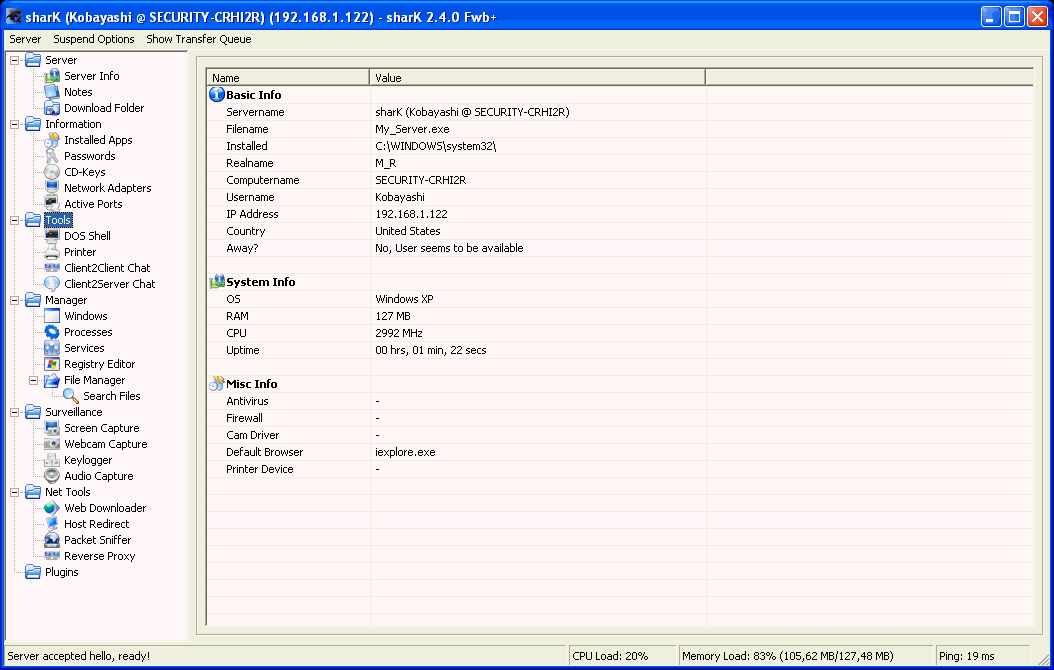Collapse the Tools tree node
The height and width of the screenshot is (670, 1054).
point(14,219)
